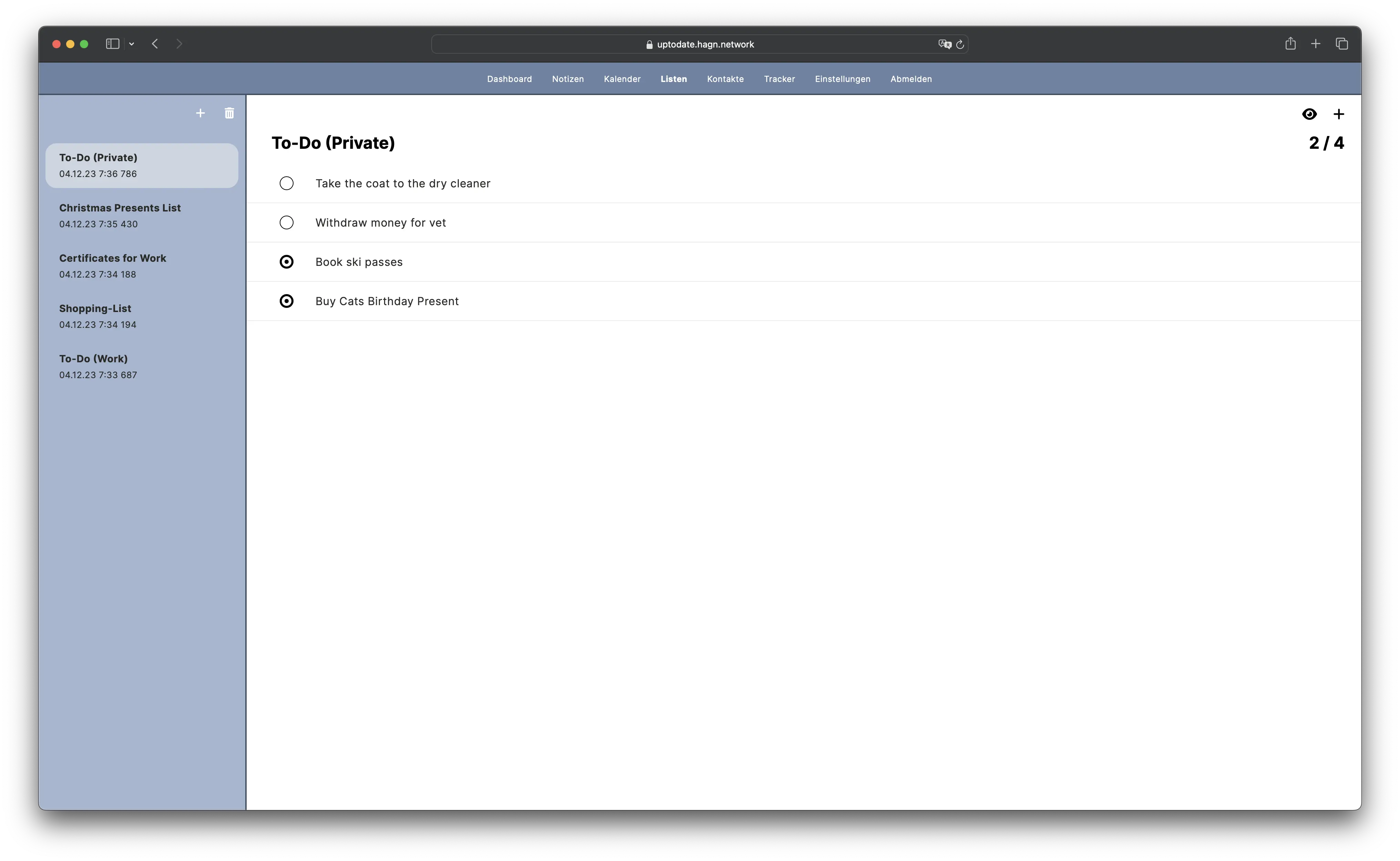The height and width of the screenshot is (861, 1400).
Task: Click the uptodate.hagn.network address bar
Action: 699,44
